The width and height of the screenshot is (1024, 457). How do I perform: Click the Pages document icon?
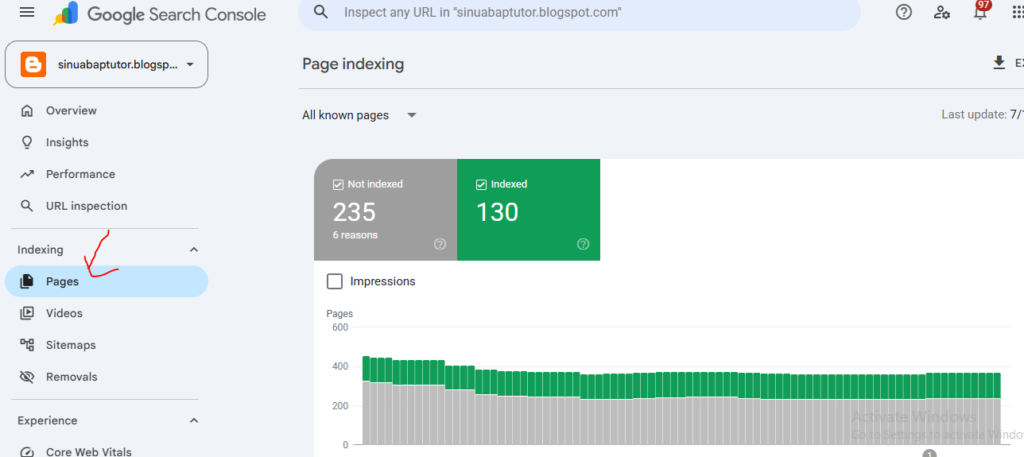click(x=27, y=281)
